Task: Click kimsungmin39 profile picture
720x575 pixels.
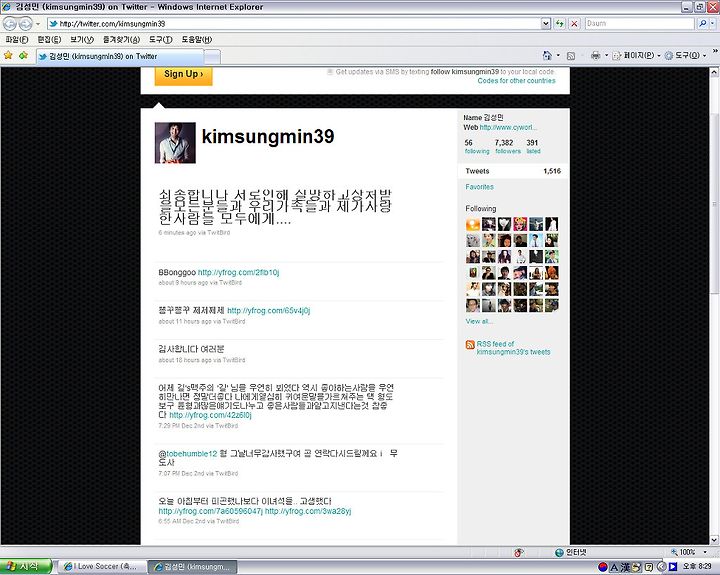Action: click(x=175, y=143)
